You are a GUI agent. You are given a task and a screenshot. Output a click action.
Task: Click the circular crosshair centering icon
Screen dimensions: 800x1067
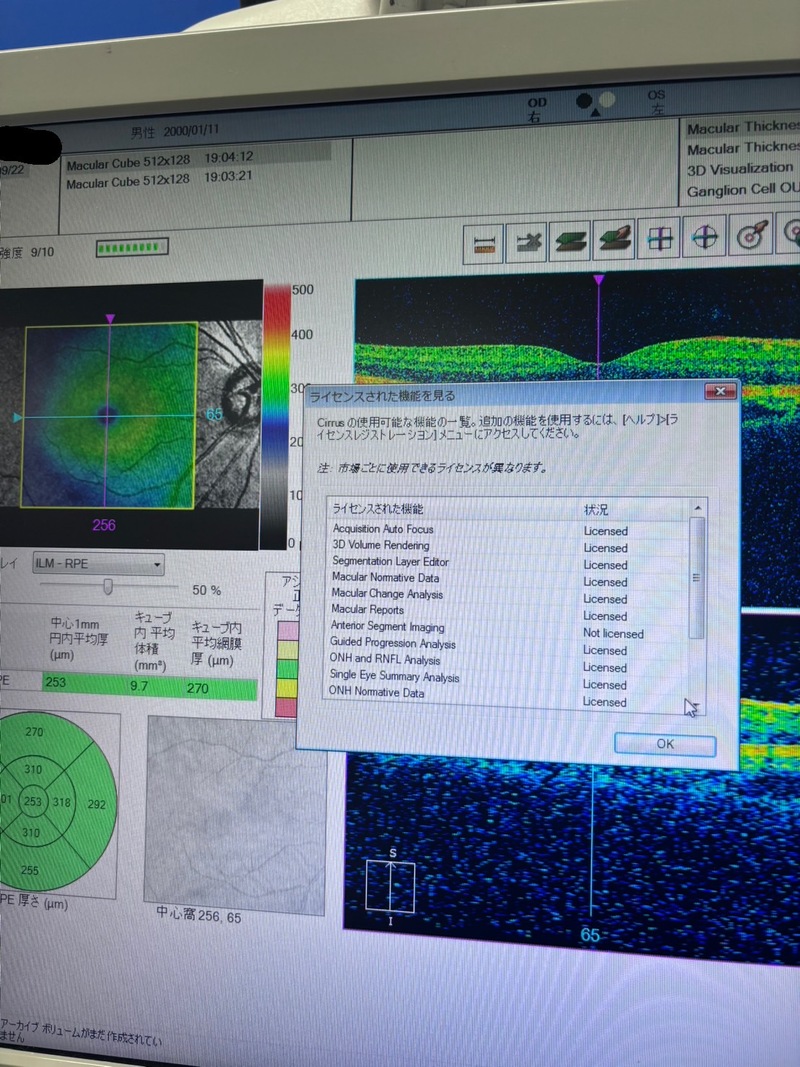pyautogui.click(x=706, y=236)
